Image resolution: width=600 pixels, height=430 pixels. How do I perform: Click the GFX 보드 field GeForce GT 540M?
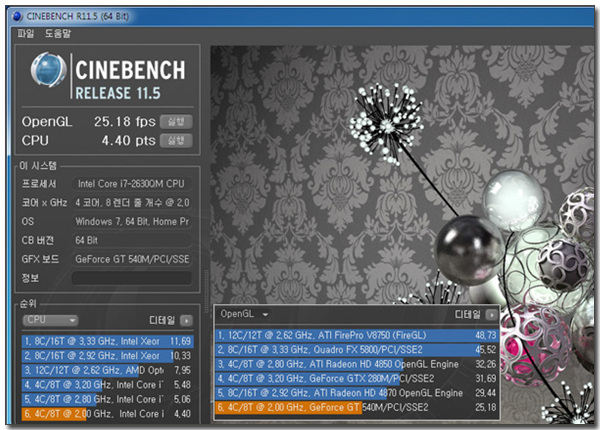[132, 259]
